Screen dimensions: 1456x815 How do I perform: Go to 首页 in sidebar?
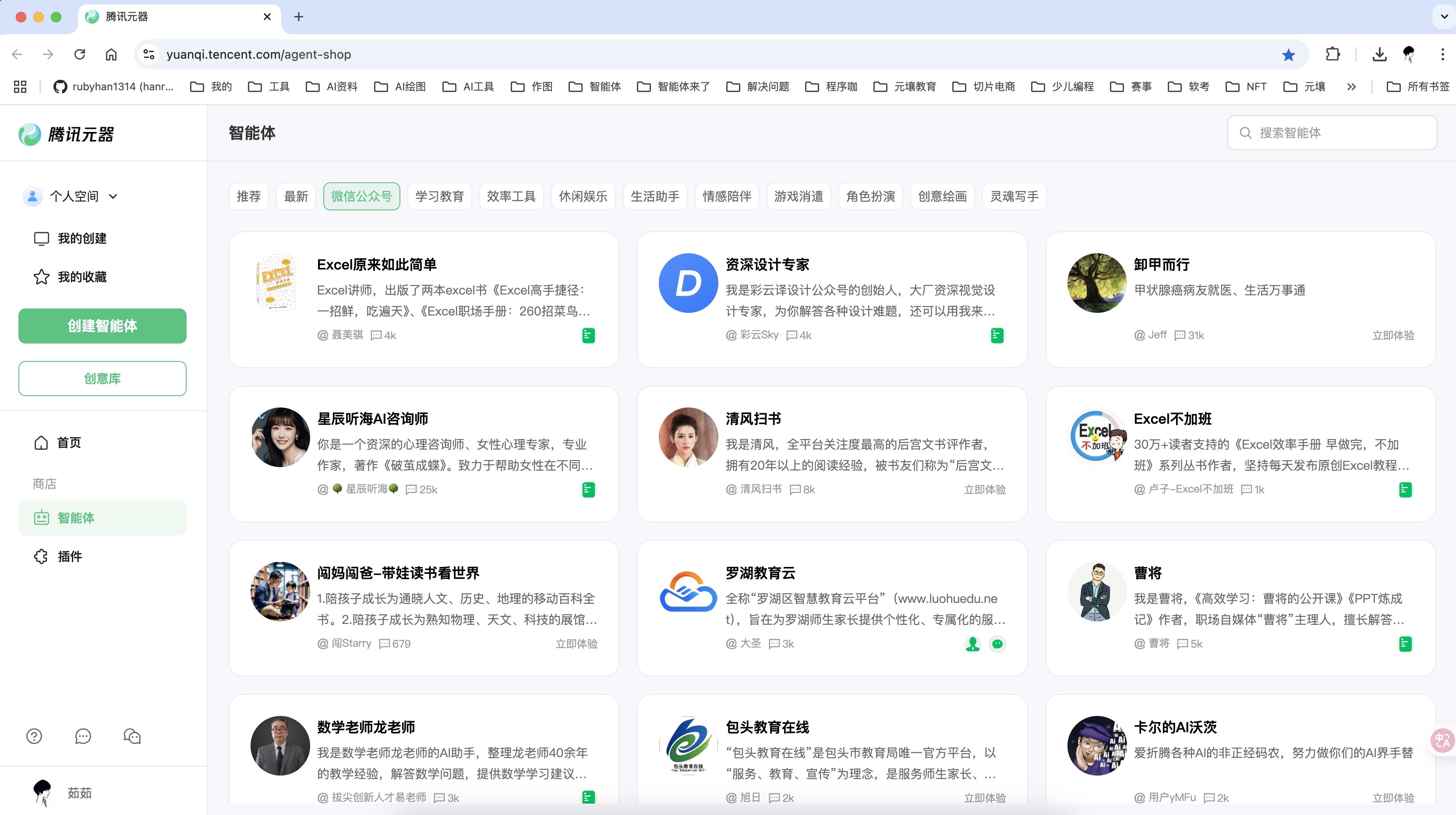click(x=58, y=442)
